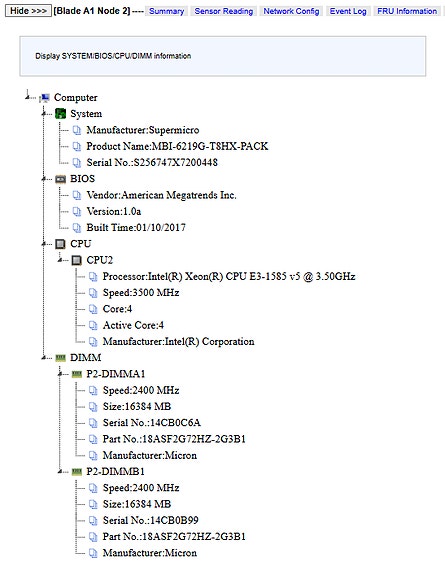445x575 pixels.
Task: Collapse the CPU2 tree node
Action: pos(60,259)
